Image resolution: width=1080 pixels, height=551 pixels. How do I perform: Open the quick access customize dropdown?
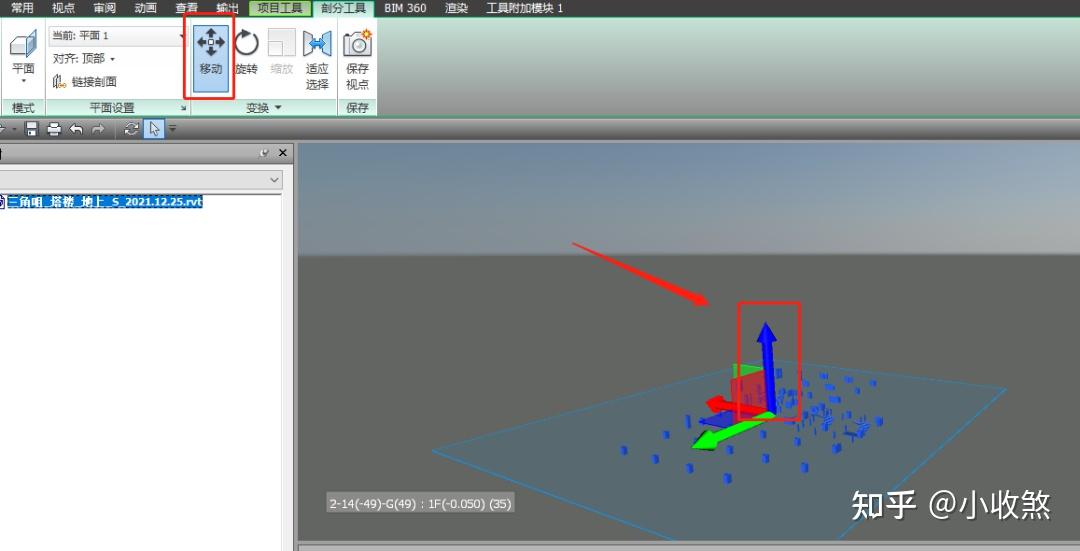pyautogui.click(x=172, y=129)
